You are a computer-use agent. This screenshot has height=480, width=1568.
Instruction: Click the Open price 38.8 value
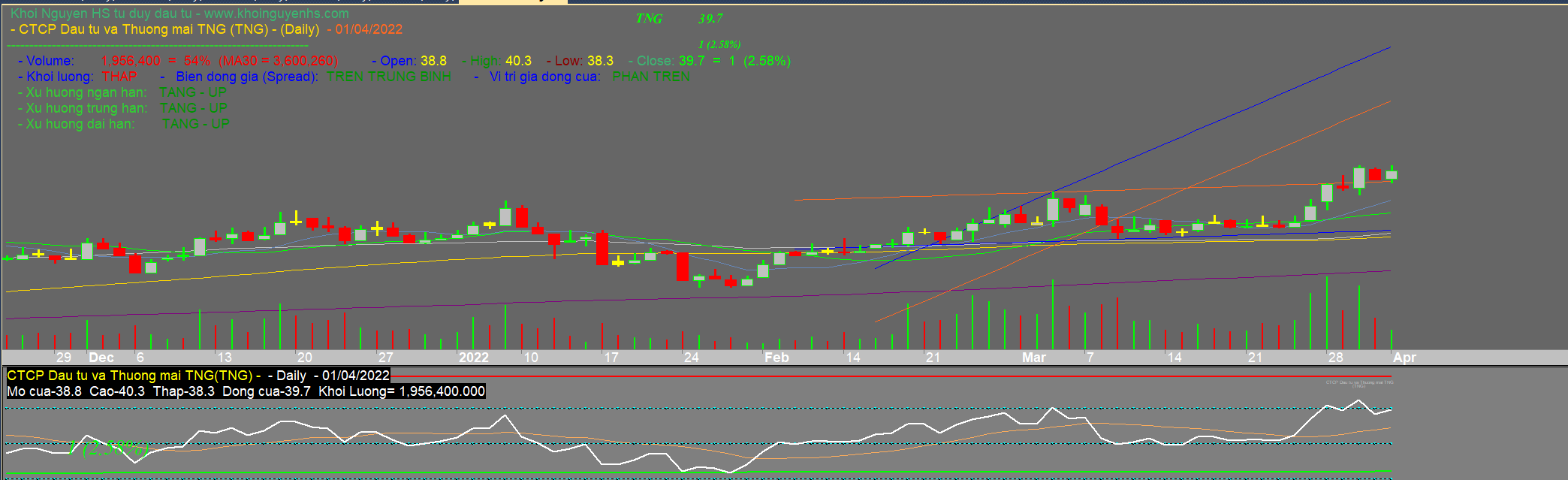coord(433,61)
